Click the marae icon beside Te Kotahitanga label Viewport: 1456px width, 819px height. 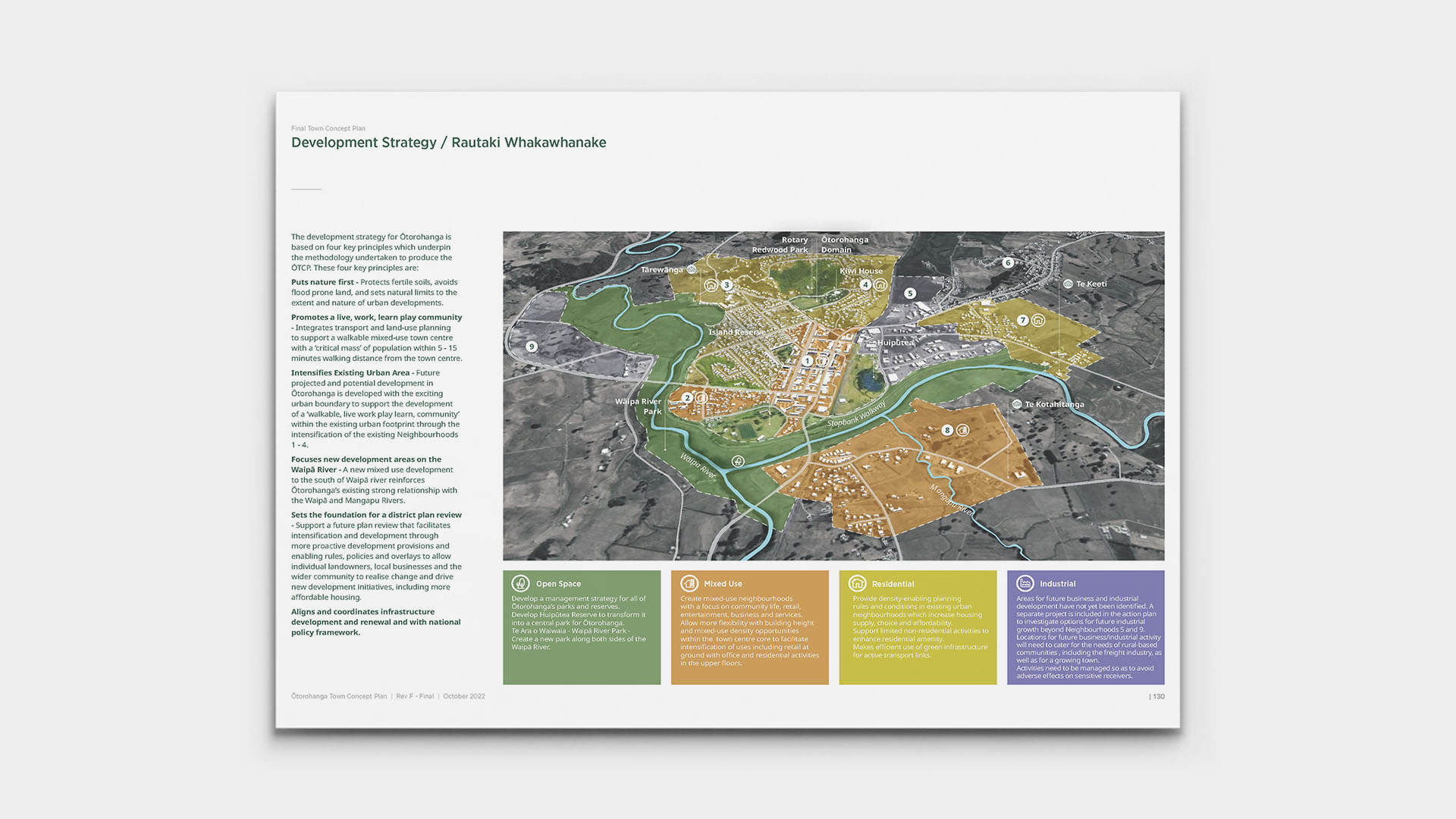[x=1017, y=404]
